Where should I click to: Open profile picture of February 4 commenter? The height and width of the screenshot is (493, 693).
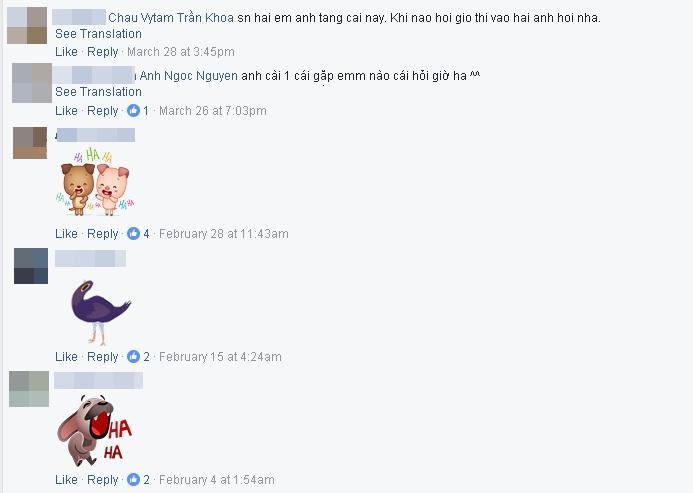29,389
